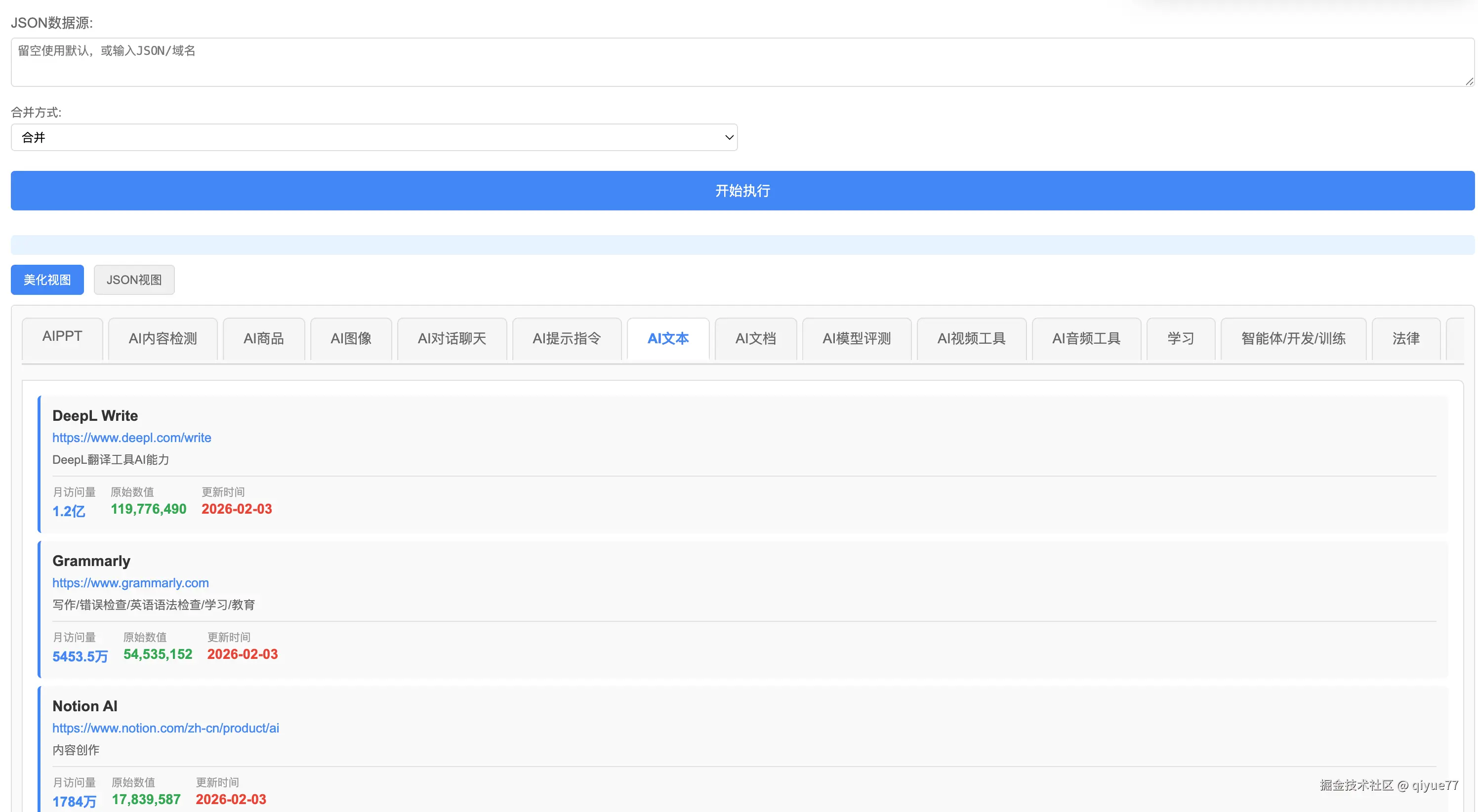Open the Notion AI product link

pyautogui.click(x=165, y=728)
